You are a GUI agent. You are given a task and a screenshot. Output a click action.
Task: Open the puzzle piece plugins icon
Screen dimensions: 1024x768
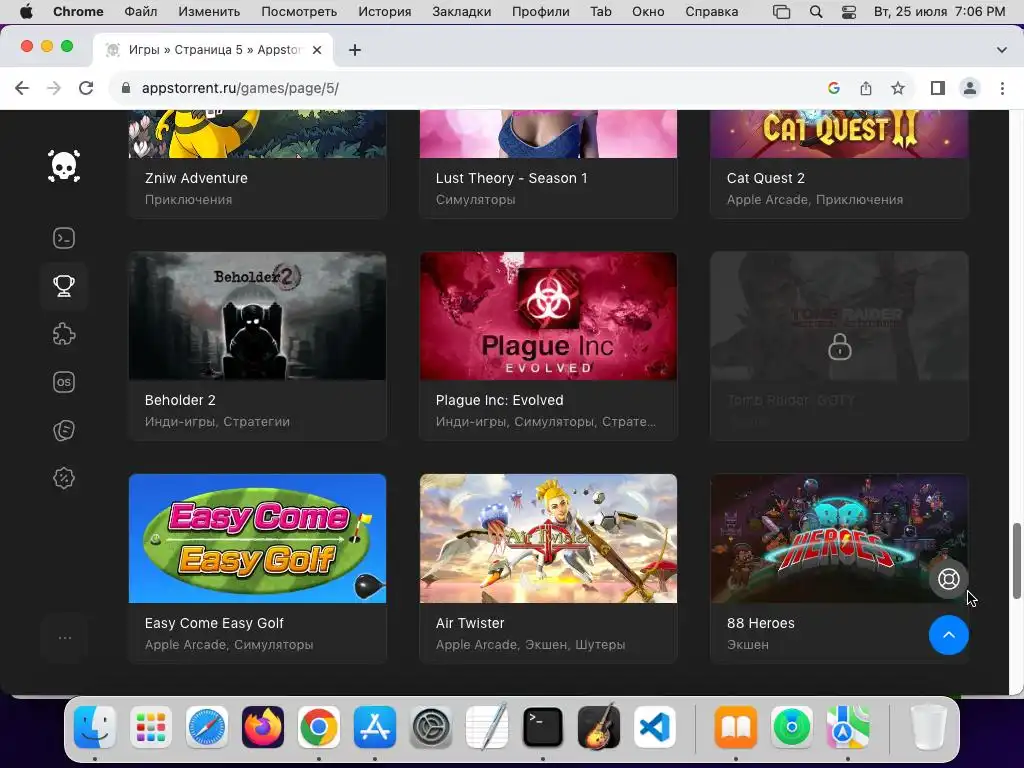[64, 334]
